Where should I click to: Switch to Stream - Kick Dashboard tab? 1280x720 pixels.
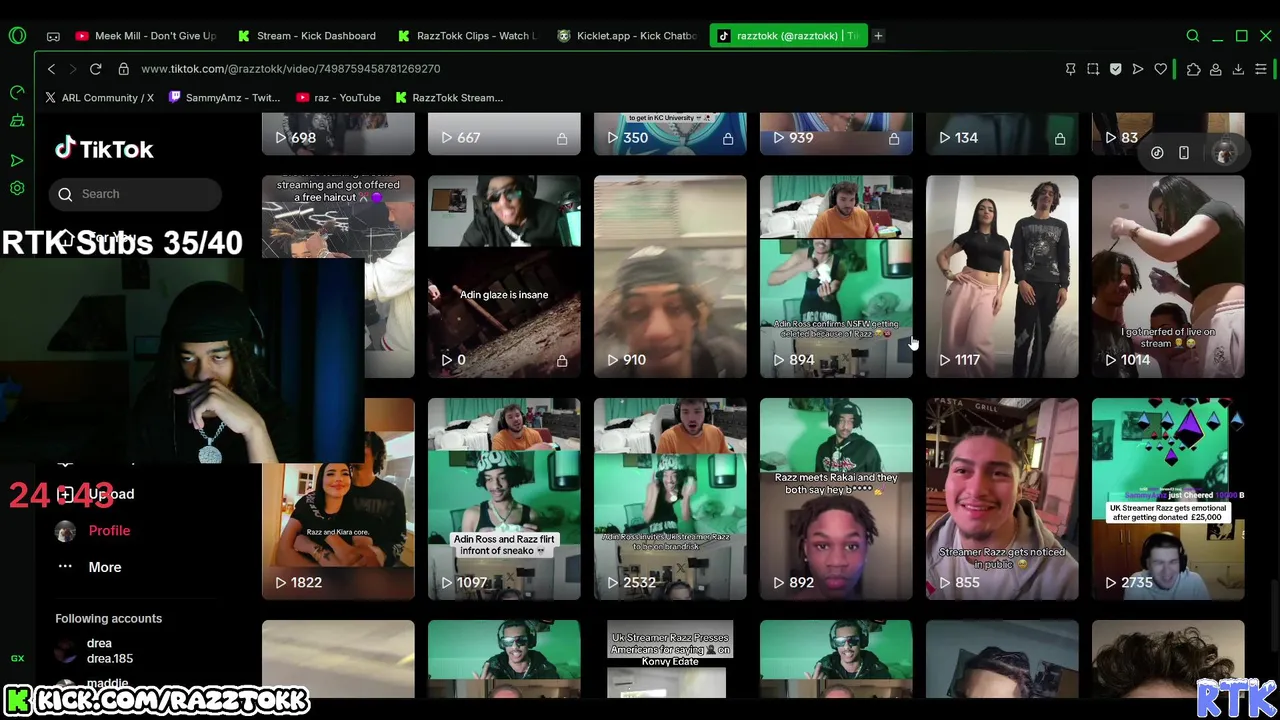[306, 36]
